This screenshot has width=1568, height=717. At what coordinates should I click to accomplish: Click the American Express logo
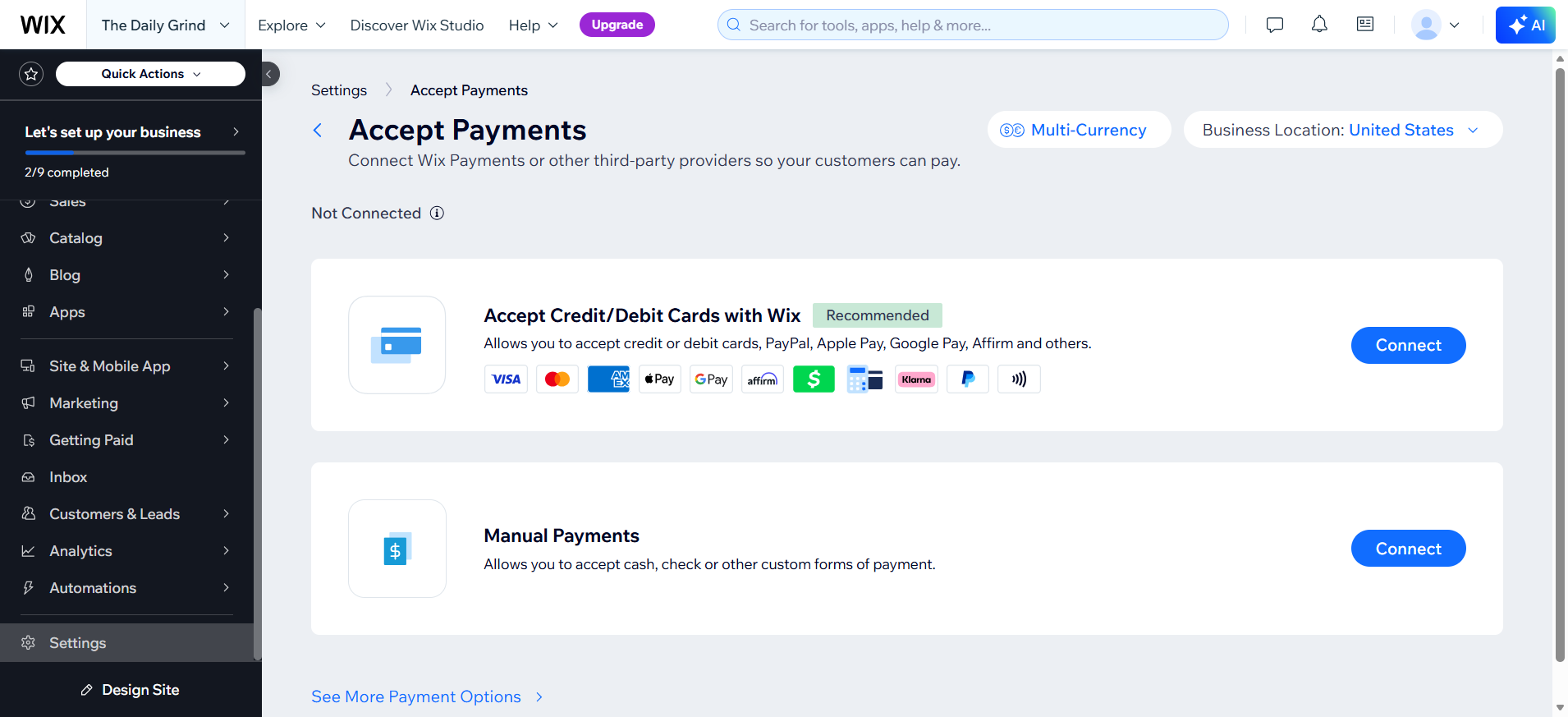[608, 379]
